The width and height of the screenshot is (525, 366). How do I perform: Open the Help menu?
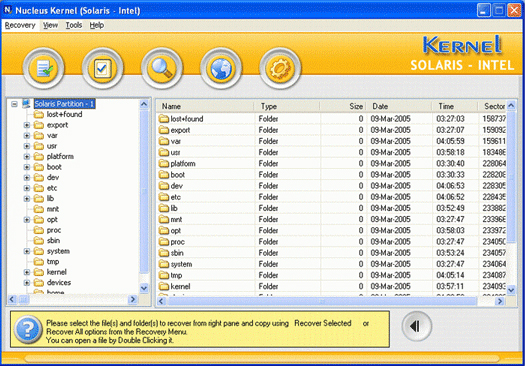coord(96,25)
